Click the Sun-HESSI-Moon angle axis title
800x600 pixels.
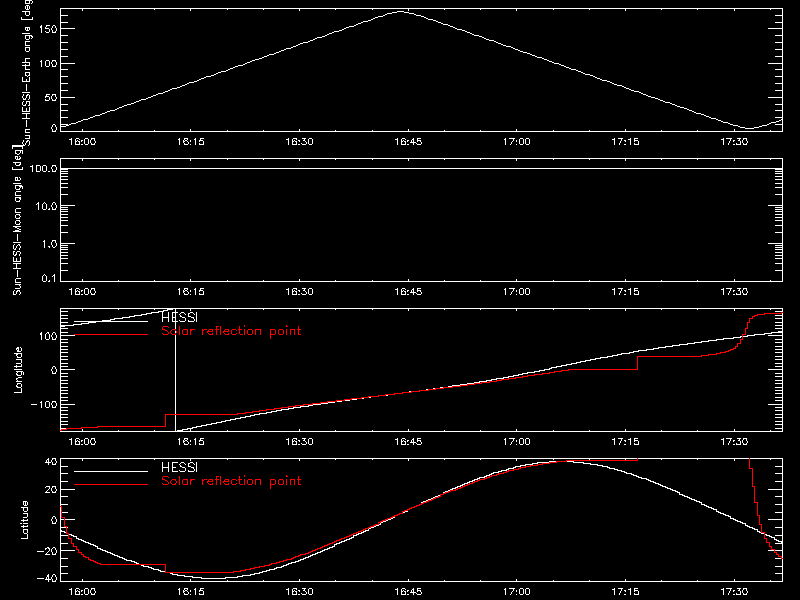pyautogui.click(x=17, y=220)
